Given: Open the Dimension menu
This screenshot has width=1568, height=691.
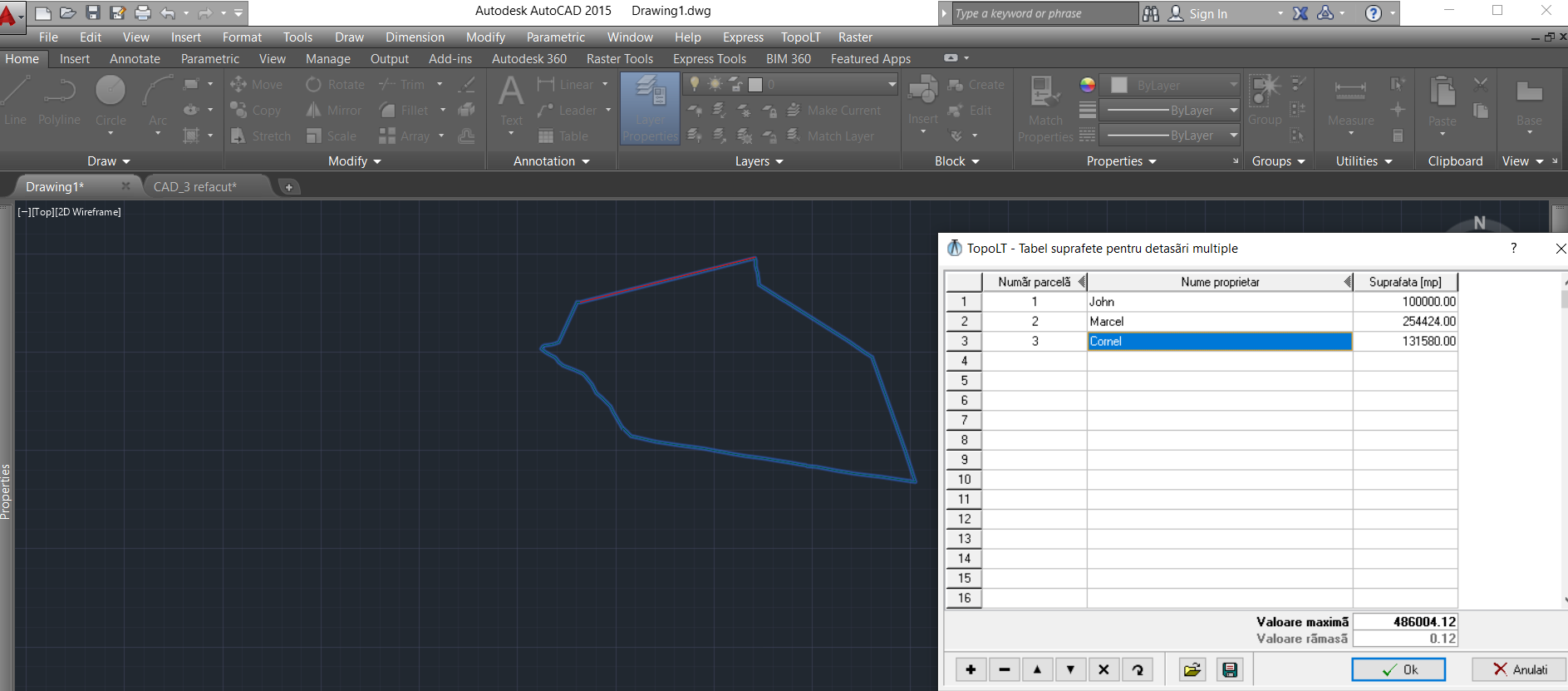Looking at the screenshot, I should [415, 37].
